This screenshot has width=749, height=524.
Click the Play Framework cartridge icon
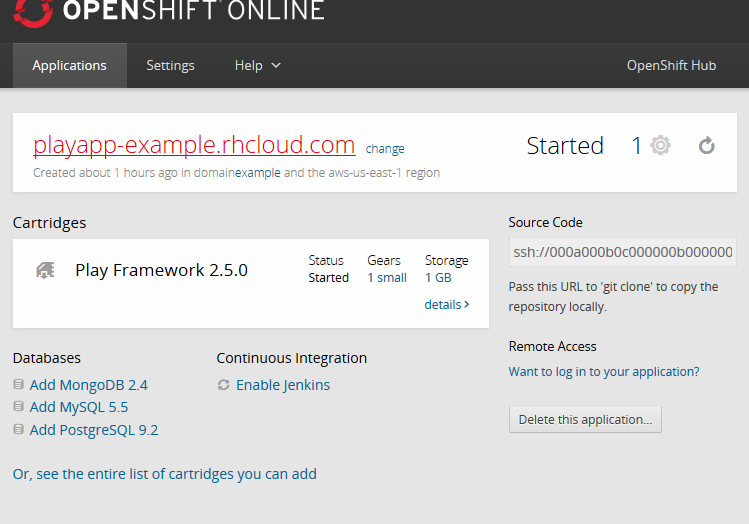click(x=45, y=270)
